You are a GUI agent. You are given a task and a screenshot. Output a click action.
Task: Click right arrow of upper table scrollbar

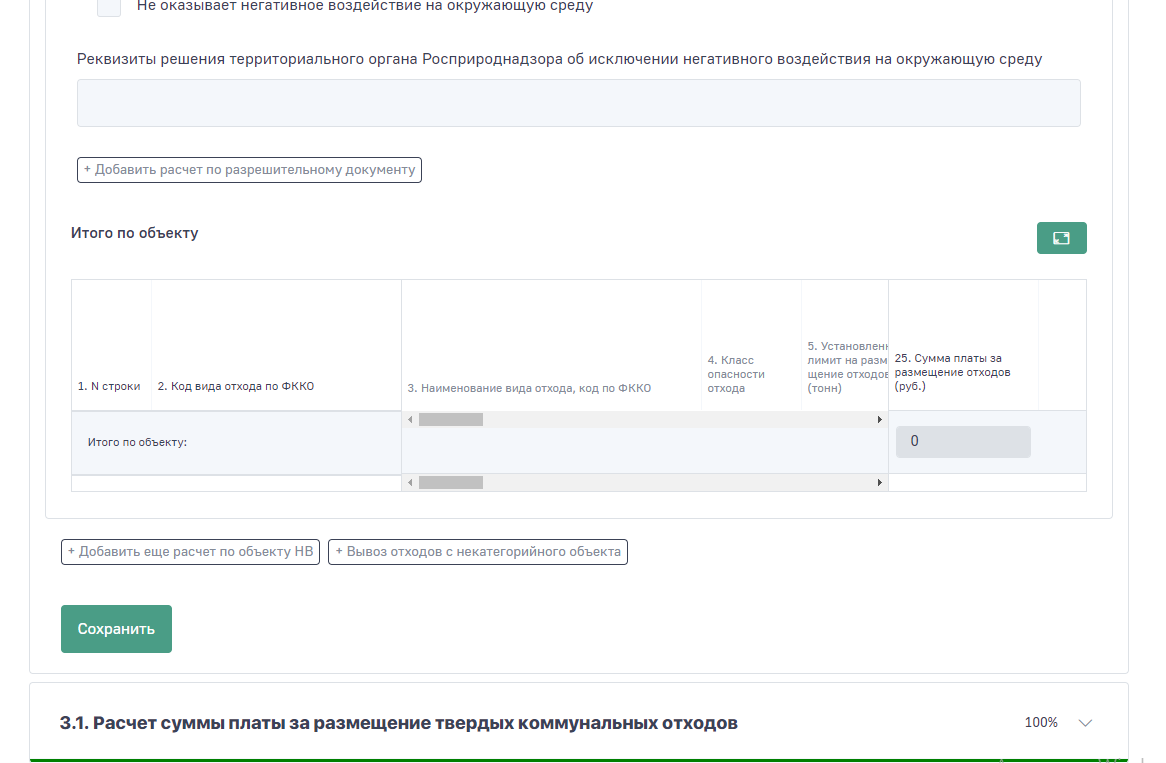[880, 420]
